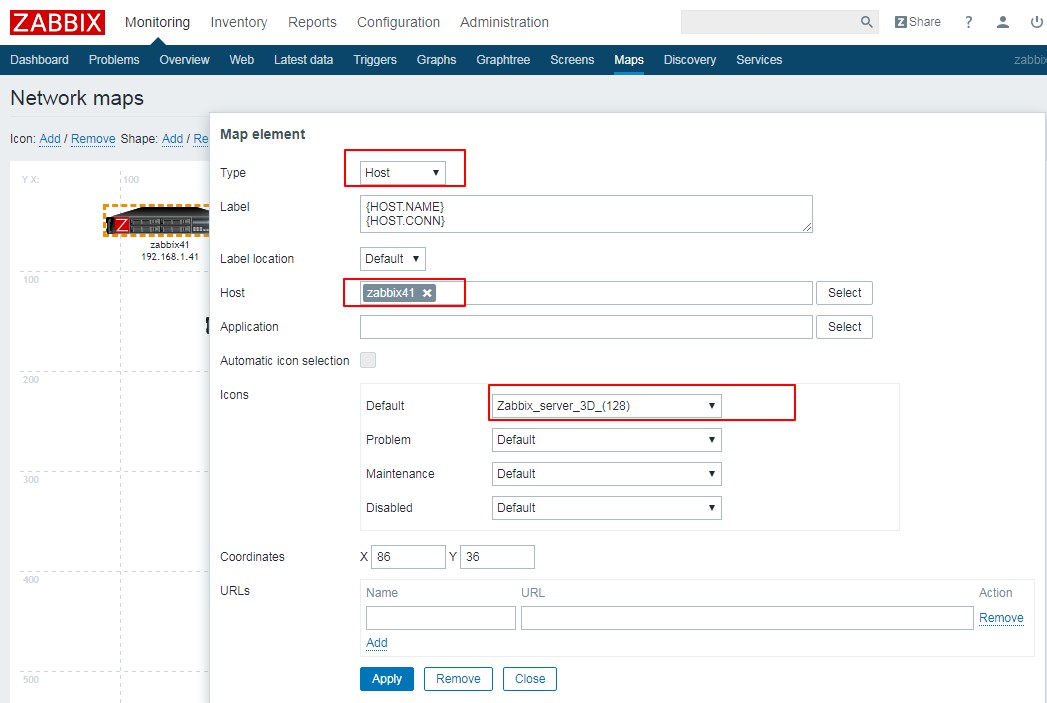Screen dimensions: 1047x703
Task: Open the help question mark icon
Action: pos(968,22)
